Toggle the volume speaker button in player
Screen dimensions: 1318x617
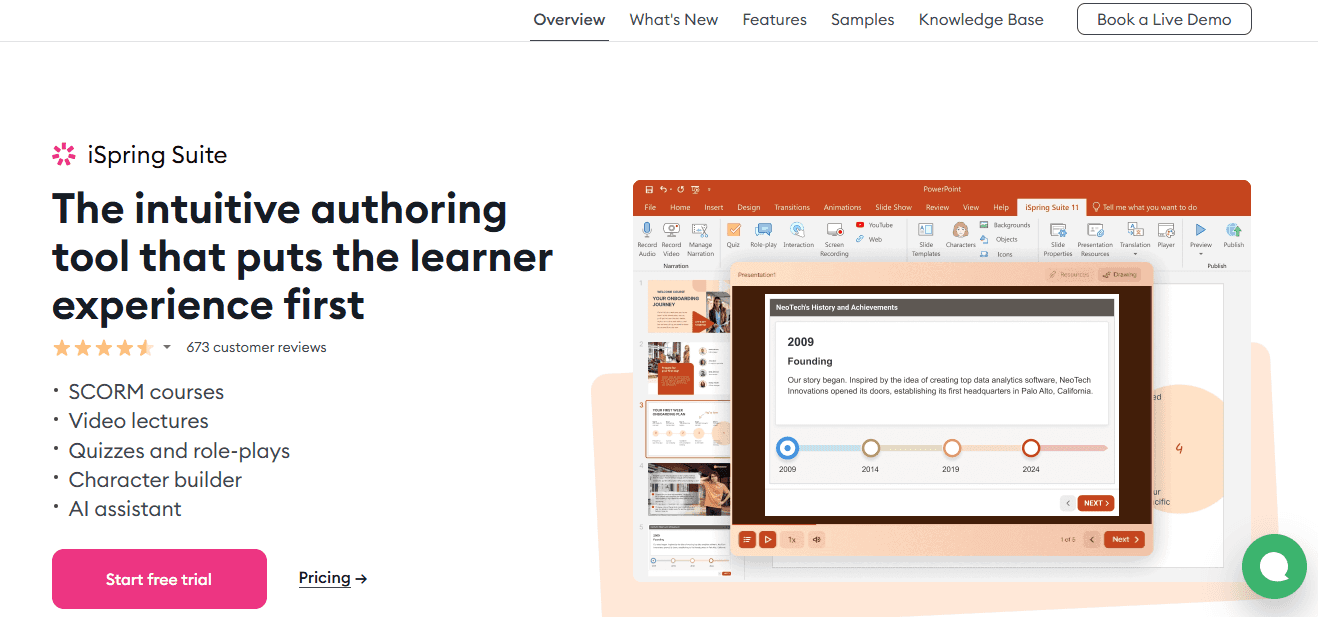817,539
